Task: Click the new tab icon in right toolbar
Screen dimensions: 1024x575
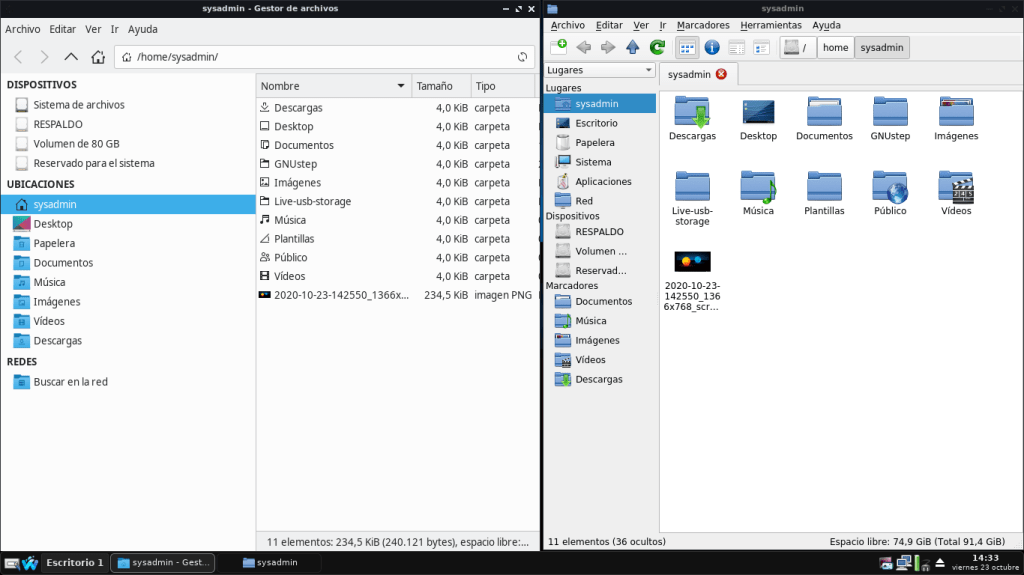Action: coord(559,47)
